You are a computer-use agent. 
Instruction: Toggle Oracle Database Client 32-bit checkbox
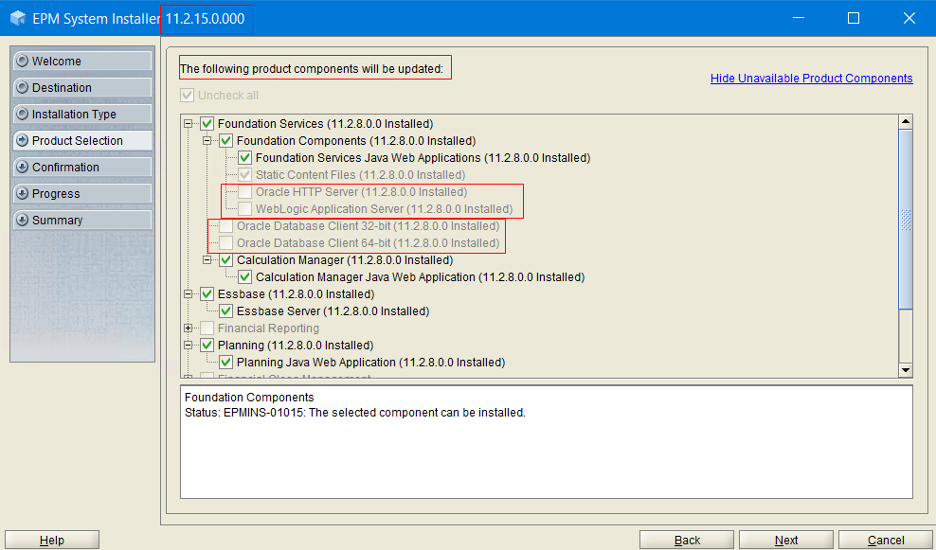click(x=226, y=226)
